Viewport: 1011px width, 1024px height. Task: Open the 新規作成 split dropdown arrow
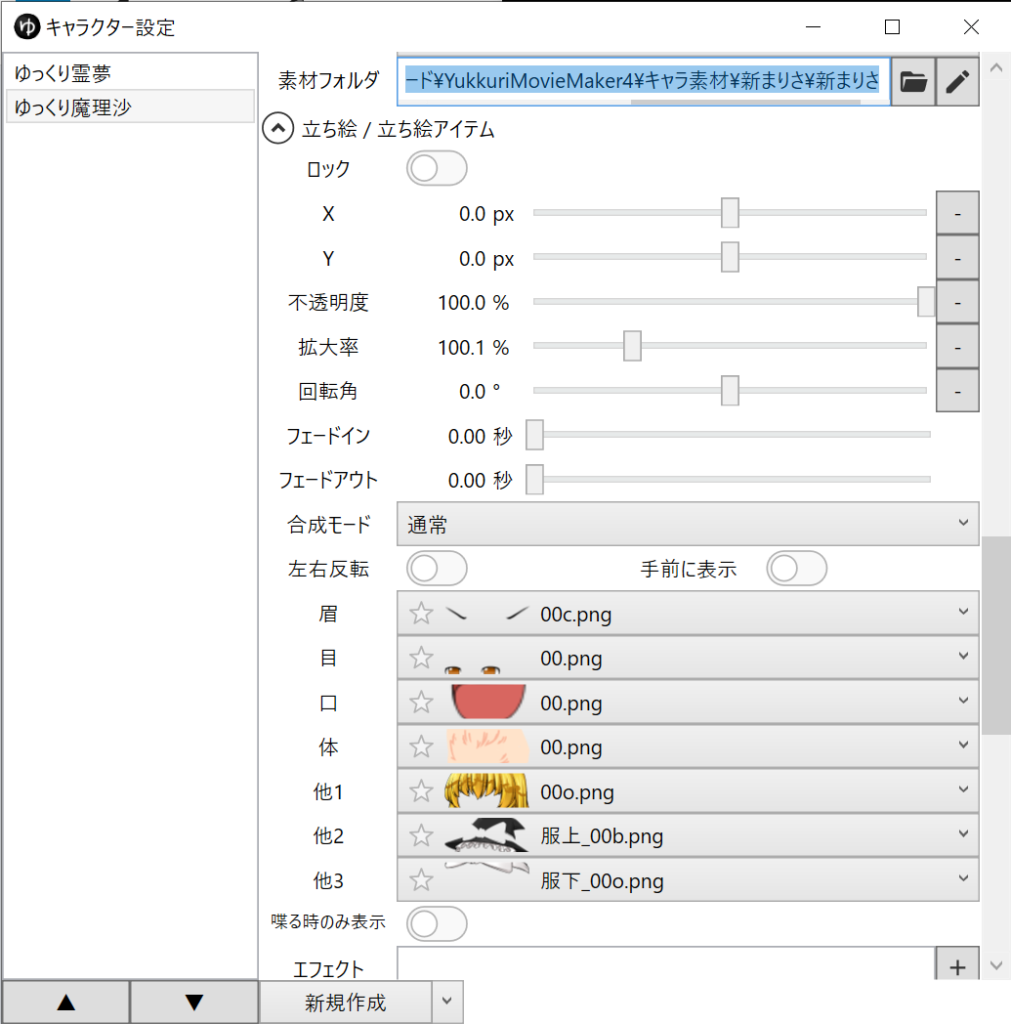(x=447, y=1002)
